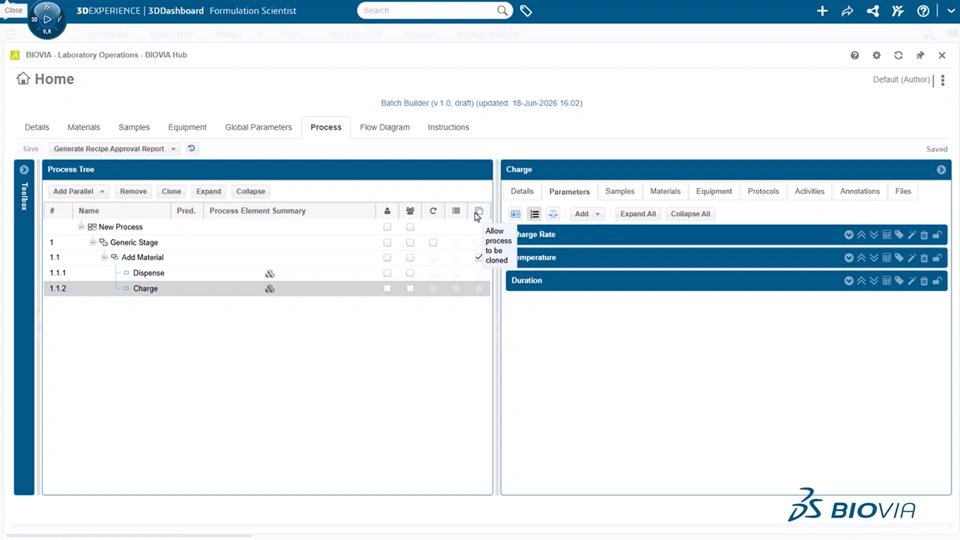
Task: Open the Instructions tab
Action: click(x=448, y=127)
